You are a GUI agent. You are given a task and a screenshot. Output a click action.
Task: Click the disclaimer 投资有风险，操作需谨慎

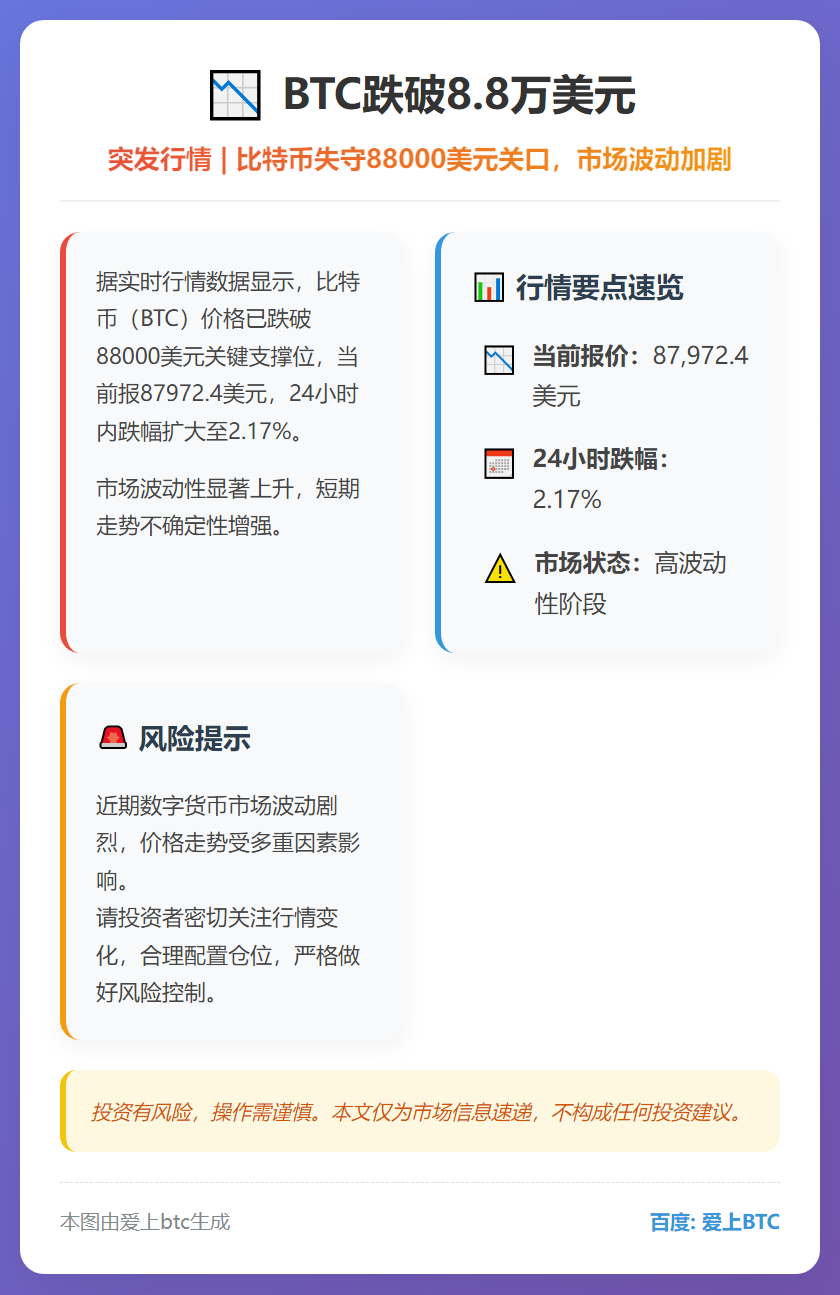[x=419, y=1112]
